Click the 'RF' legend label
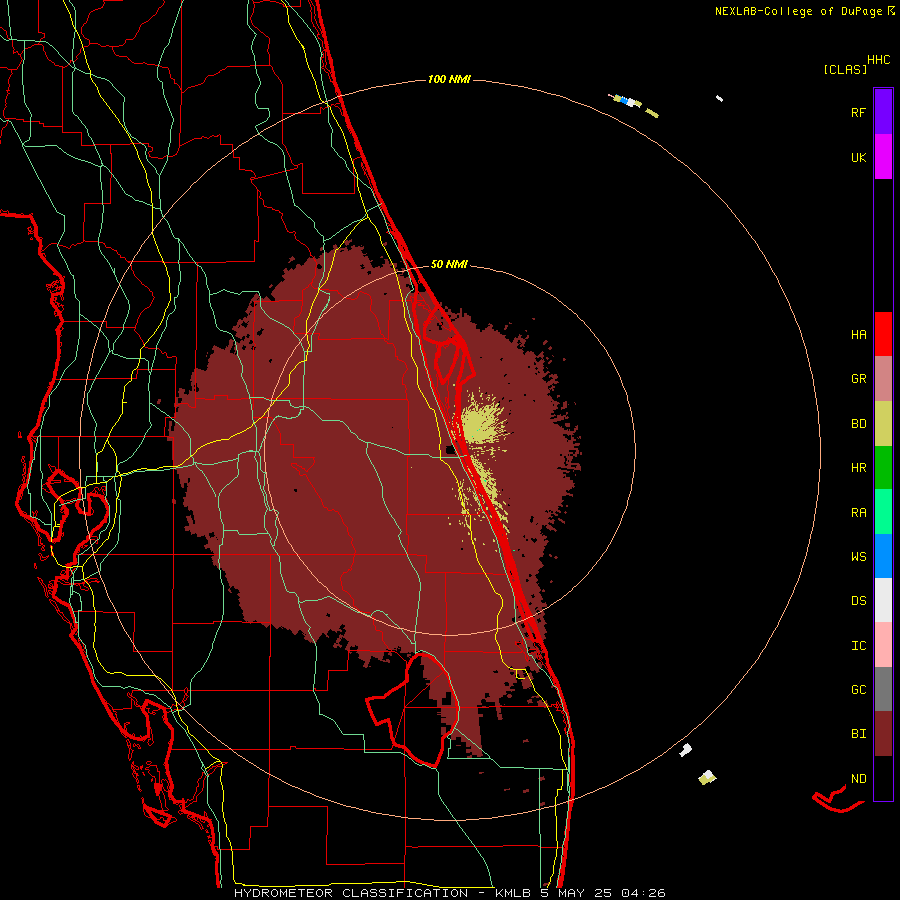900x900 pixels. pyautogui.click(x=858, y=112)
